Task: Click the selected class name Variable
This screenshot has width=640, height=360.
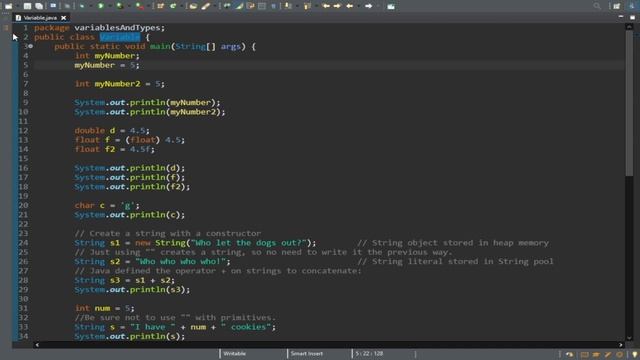Action: point(120,37)
